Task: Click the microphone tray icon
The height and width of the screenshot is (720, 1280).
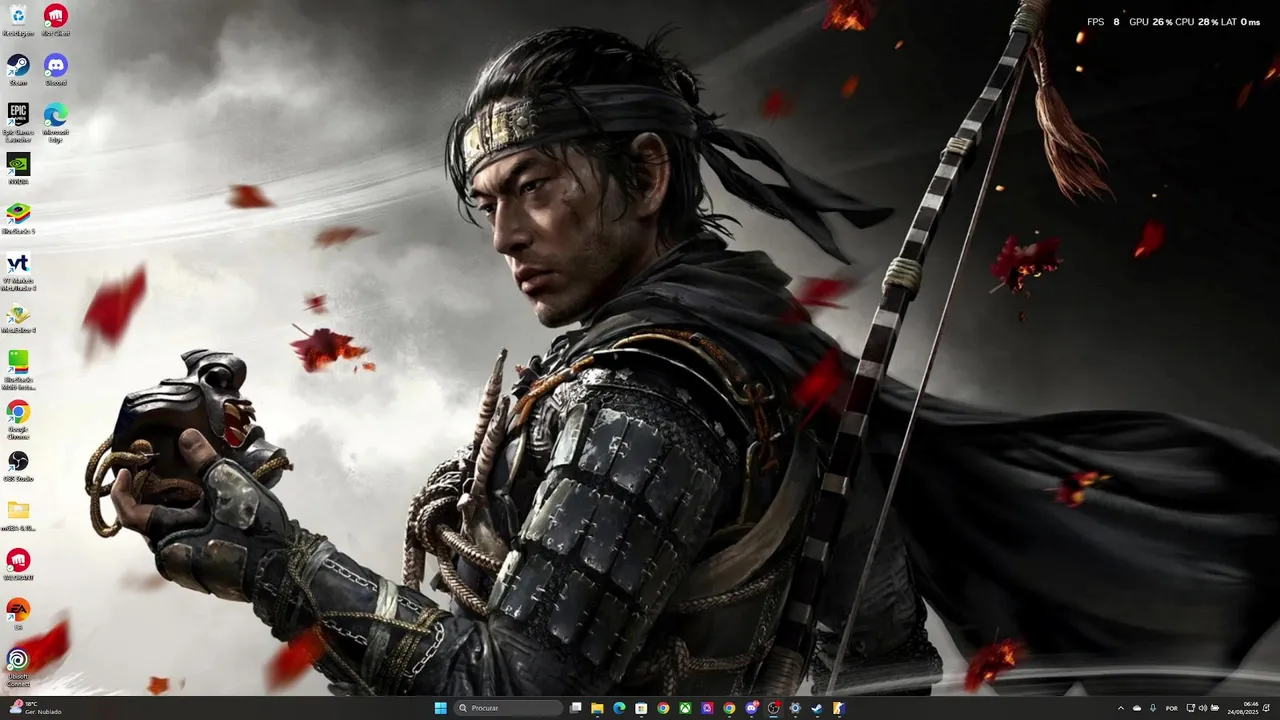Action: pos(1153,708)
